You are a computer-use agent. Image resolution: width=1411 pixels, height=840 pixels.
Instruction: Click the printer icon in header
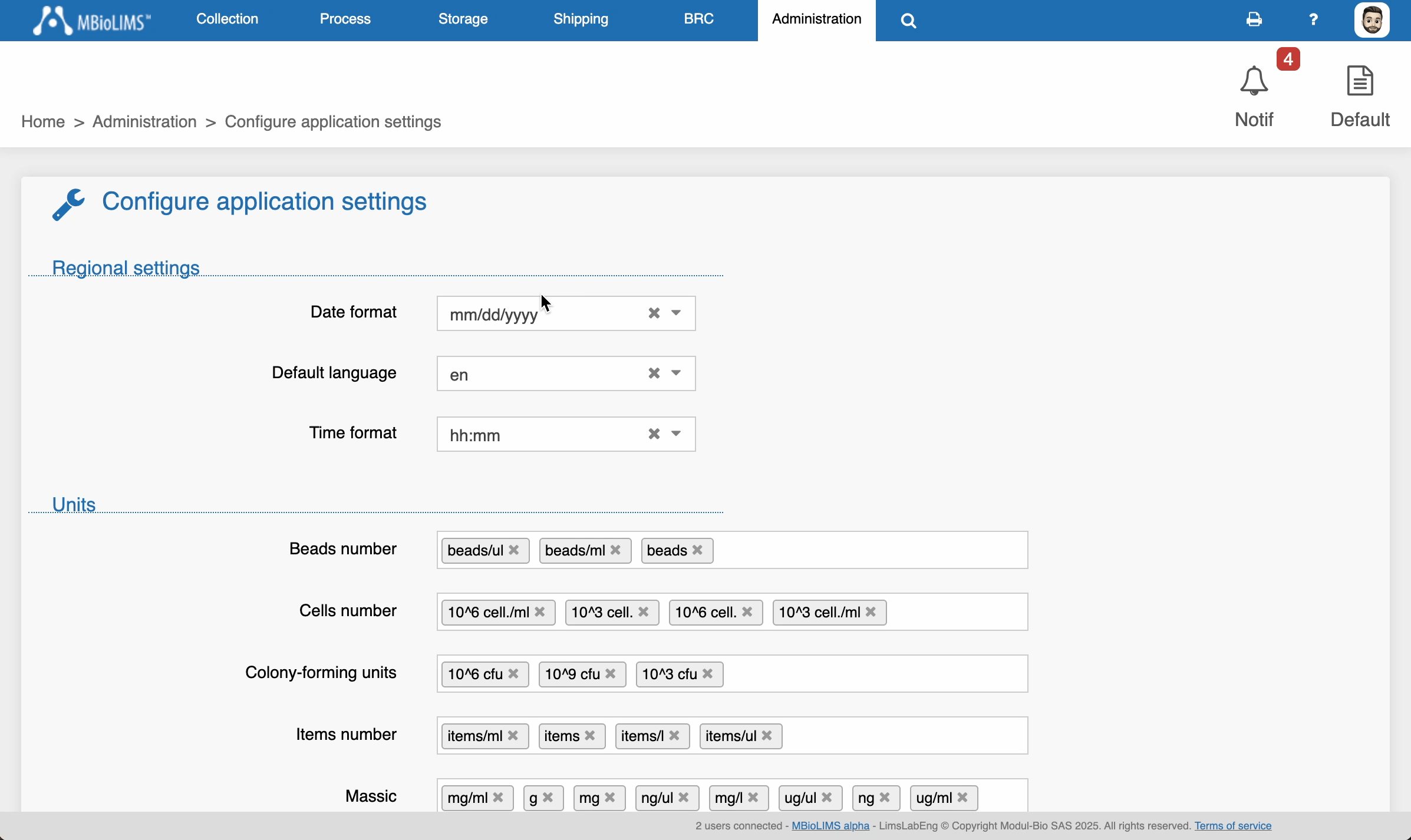coord(1254,19)
